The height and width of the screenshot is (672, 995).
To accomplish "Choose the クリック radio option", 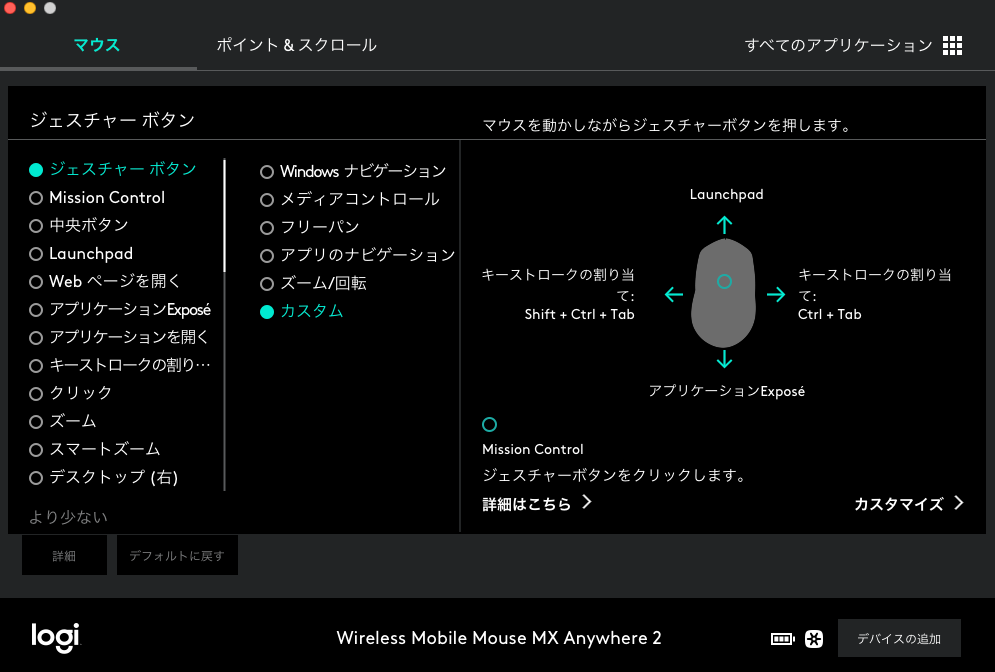I will tap(70, 393).
